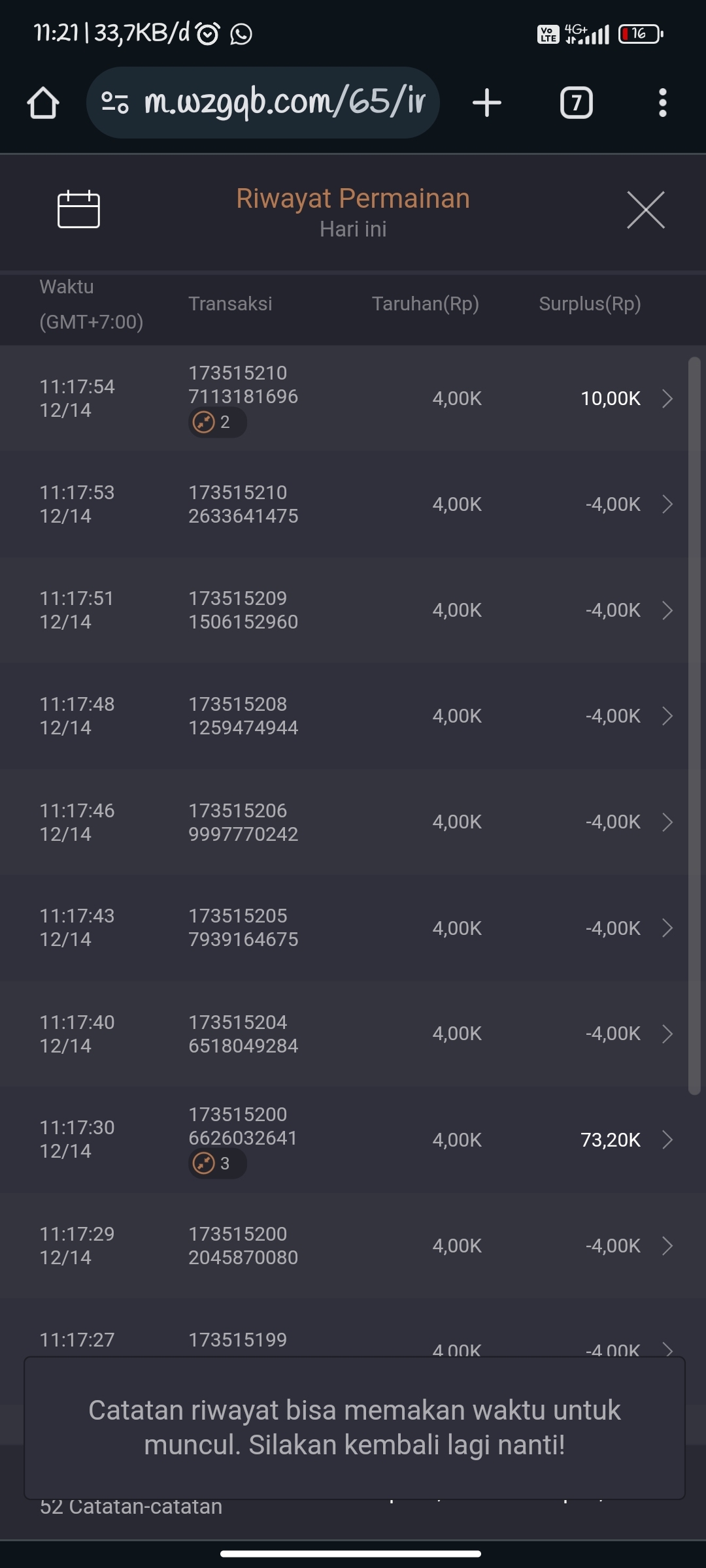Image resolution: width=706 pixels, height=1568 pixels.
Task: Open the tab switcher showing 7
Action: 576,103
